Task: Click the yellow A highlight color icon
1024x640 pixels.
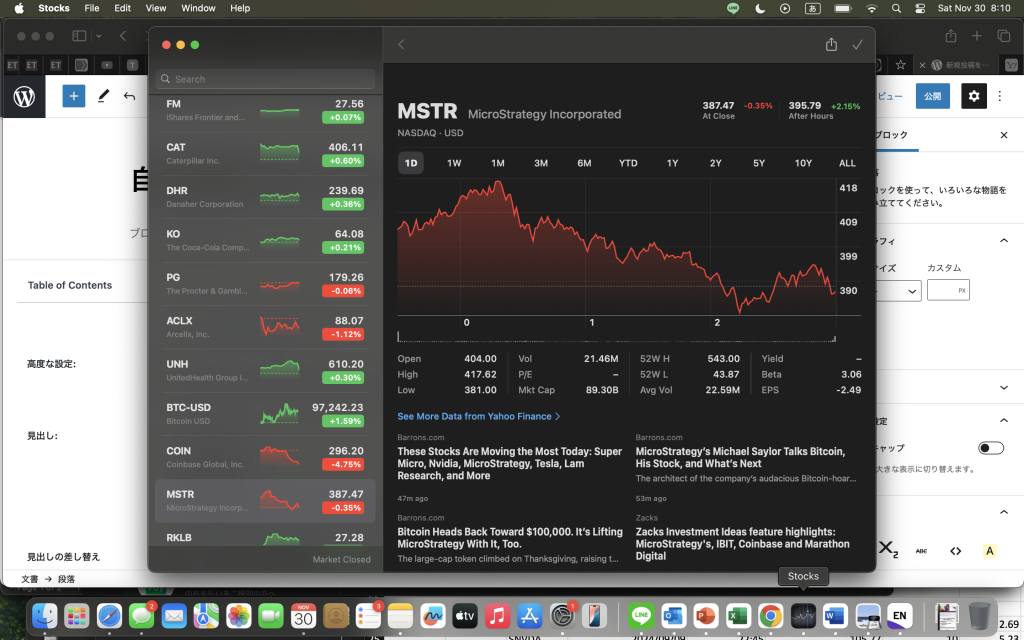Action: (989, 551)
